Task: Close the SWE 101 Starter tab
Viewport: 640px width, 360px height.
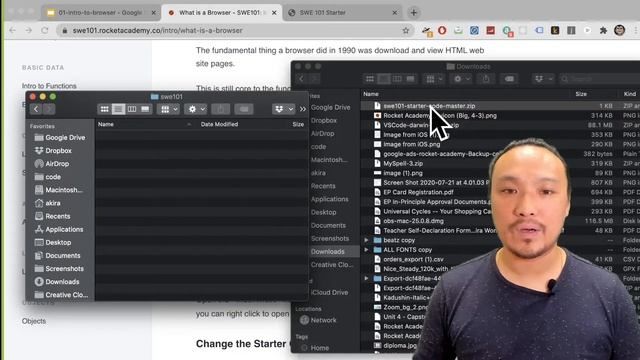Action: coord(394,13)
